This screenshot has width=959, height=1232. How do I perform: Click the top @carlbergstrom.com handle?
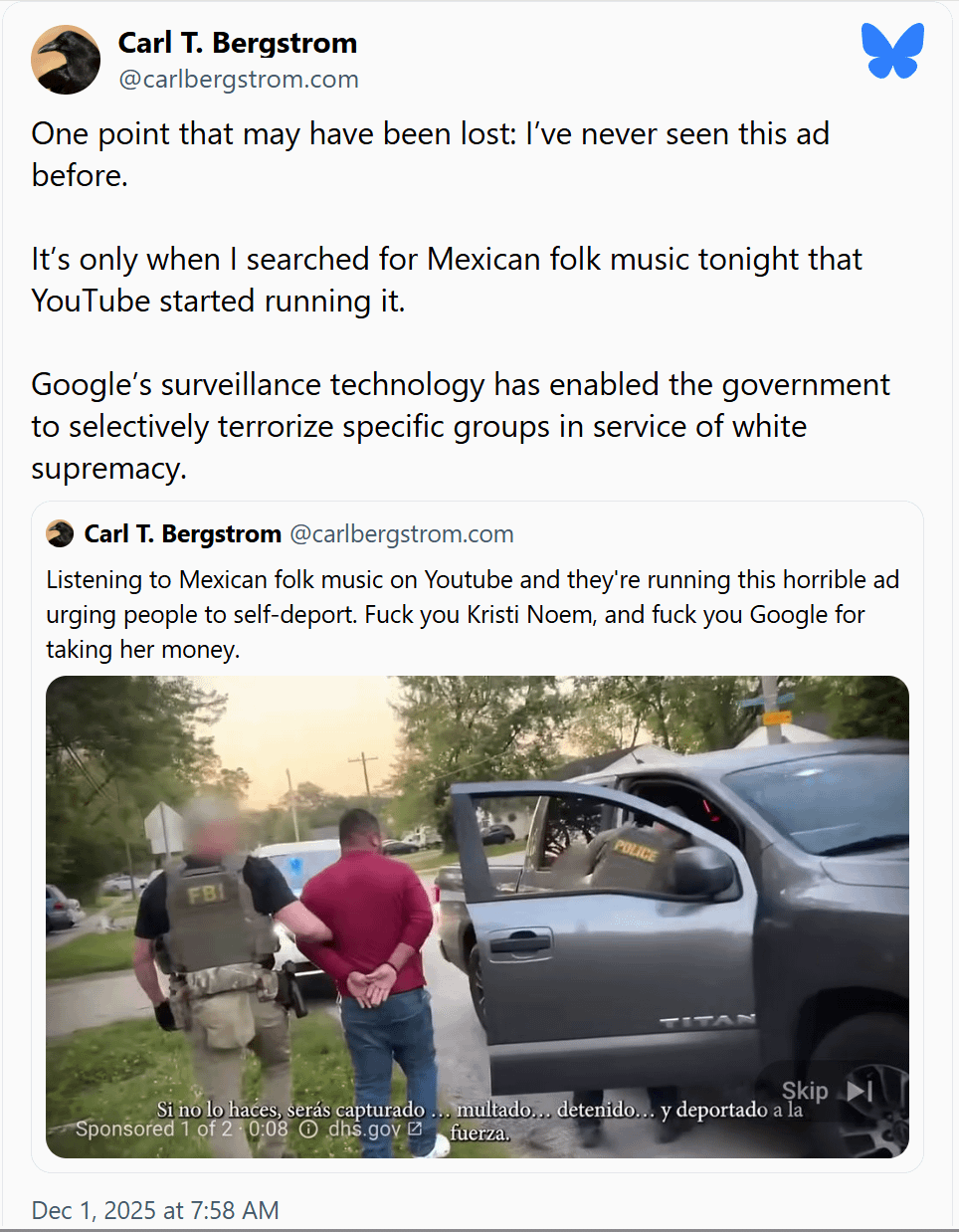239,80
